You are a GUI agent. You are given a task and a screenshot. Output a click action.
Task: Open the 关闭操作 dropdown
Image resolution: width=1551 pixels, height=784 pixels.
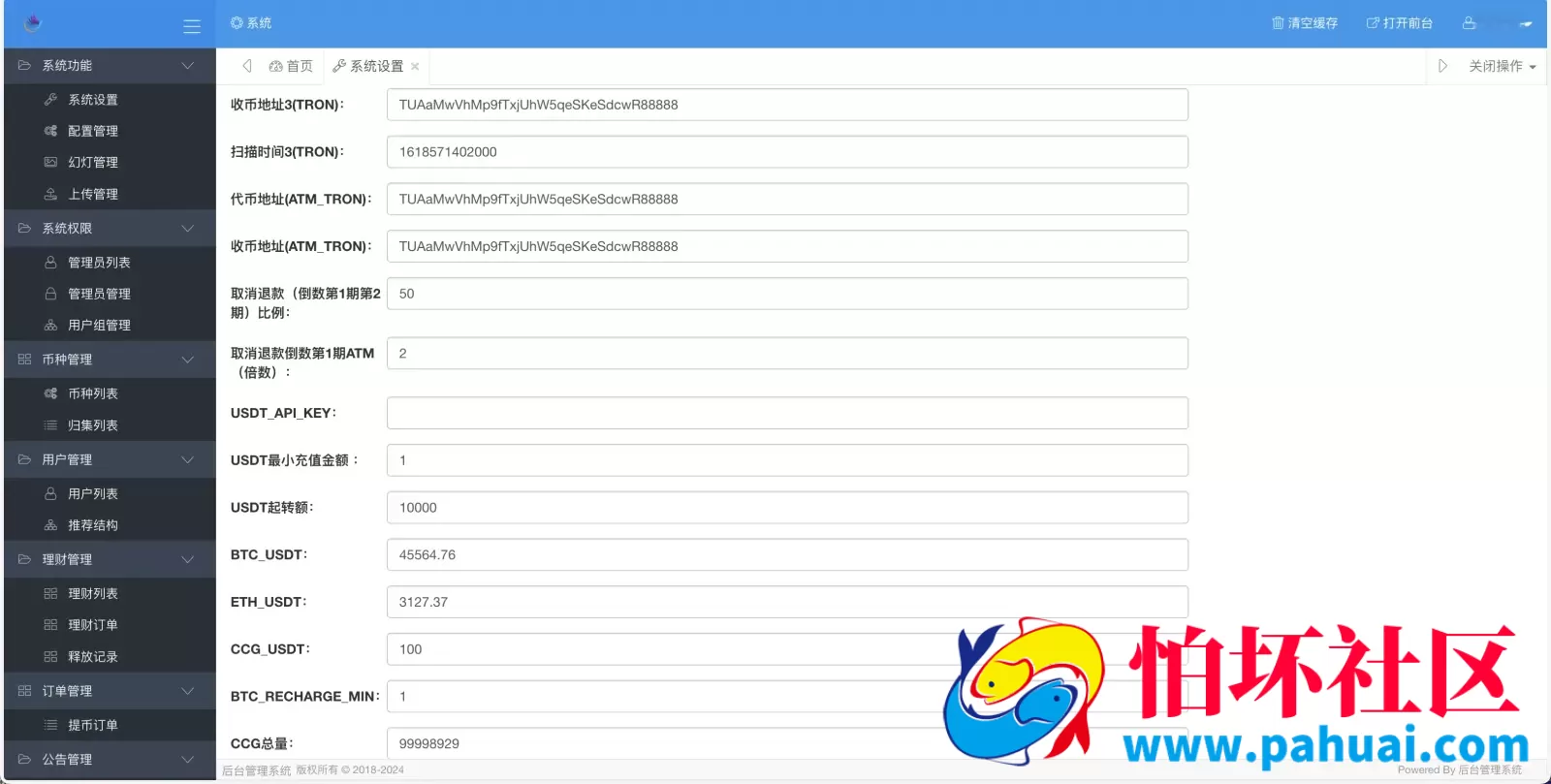click(1502, 66)
